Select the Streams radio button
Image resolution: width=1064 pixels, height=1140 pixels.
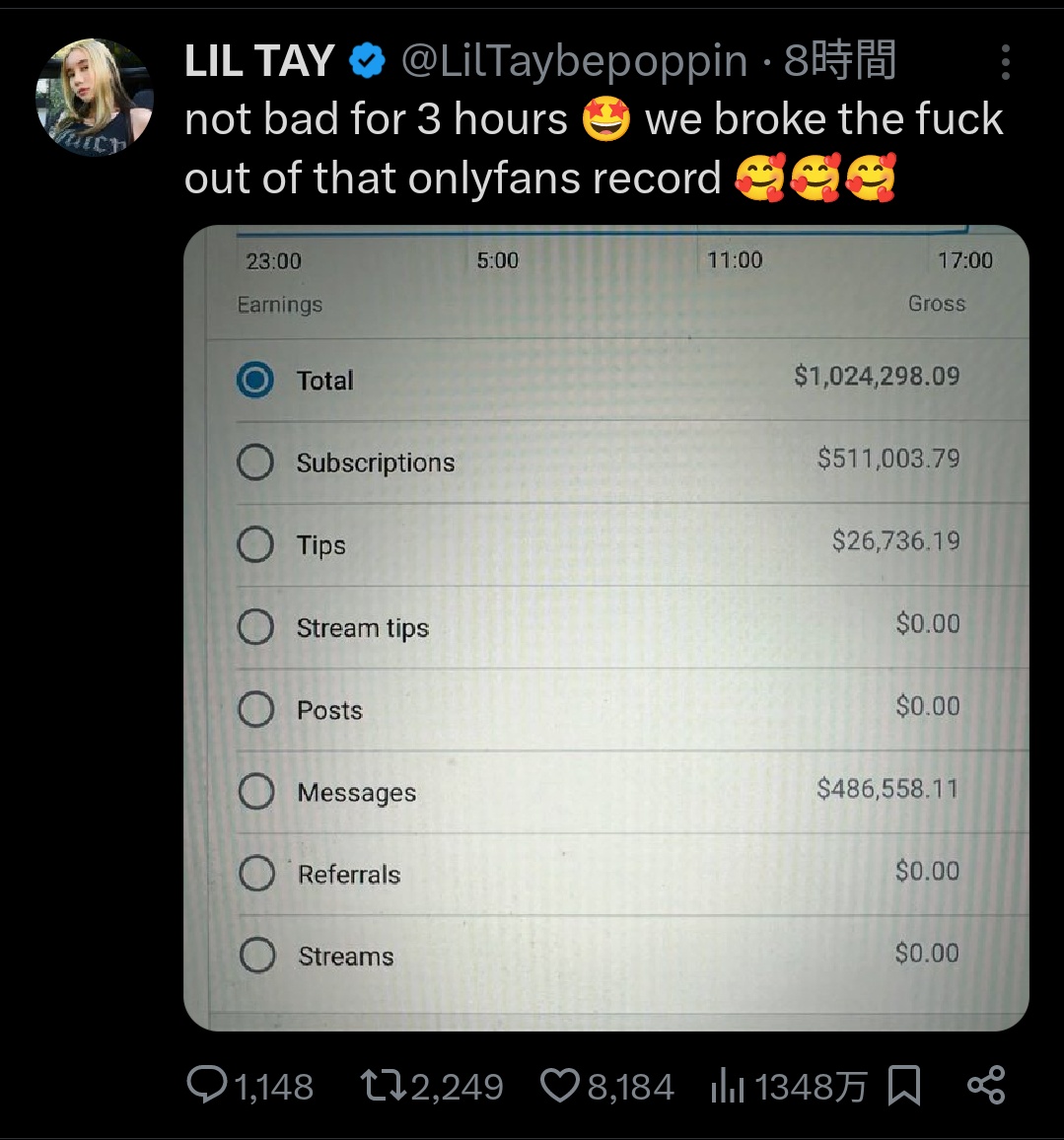257,955
